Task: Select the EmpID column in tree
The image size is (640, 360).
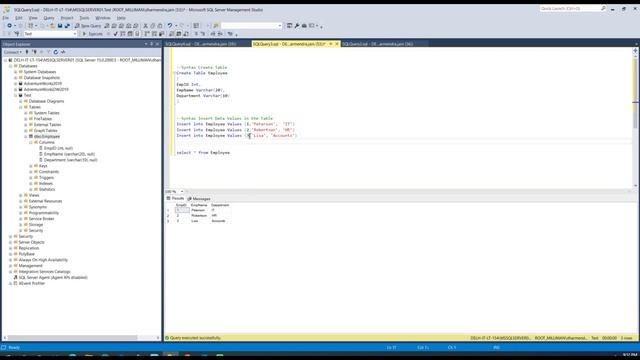Action: pos(58,148)
